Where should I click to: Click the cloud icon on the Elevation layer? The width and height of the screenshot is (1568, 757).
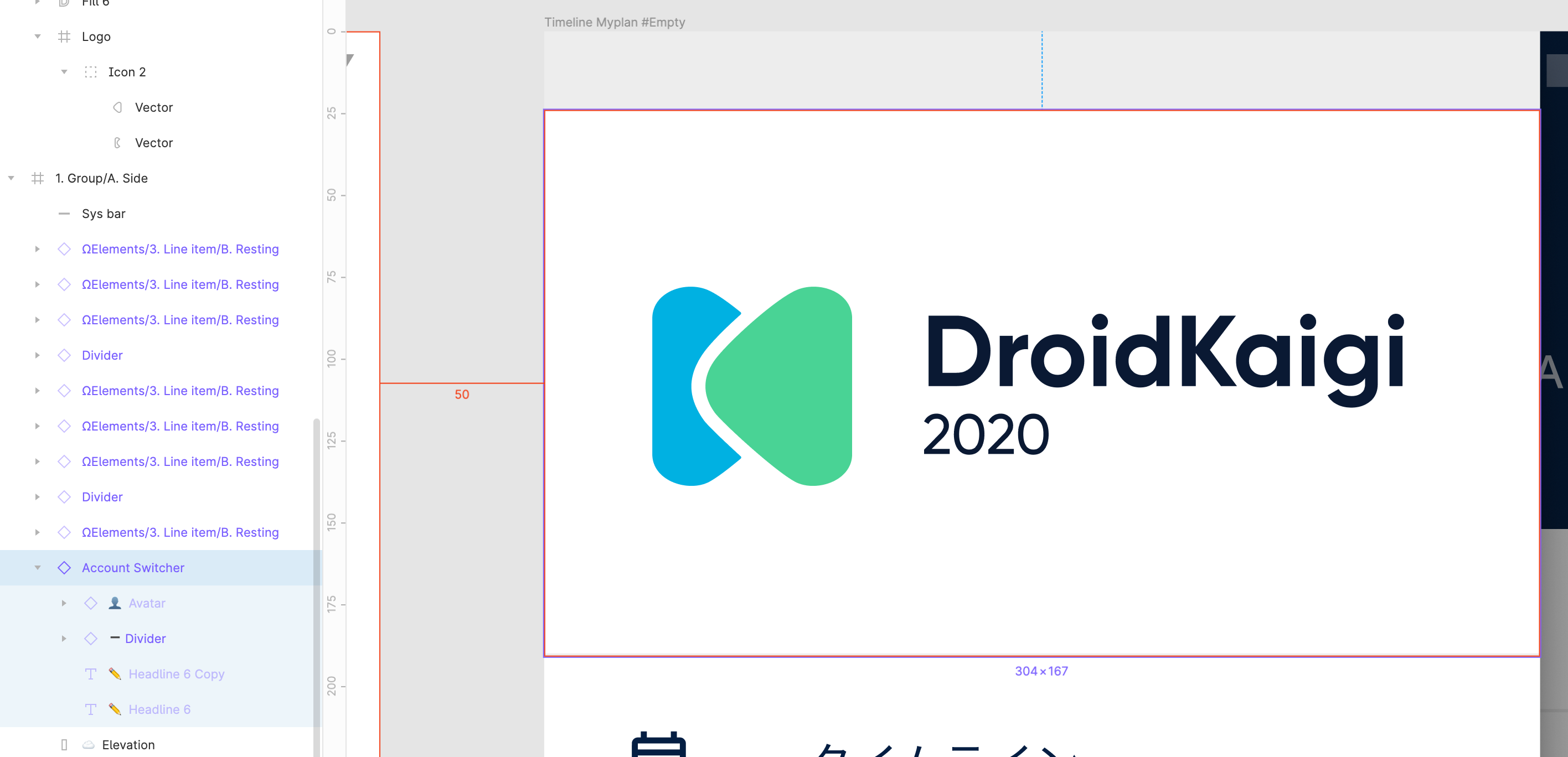click(x=88, y=745)
